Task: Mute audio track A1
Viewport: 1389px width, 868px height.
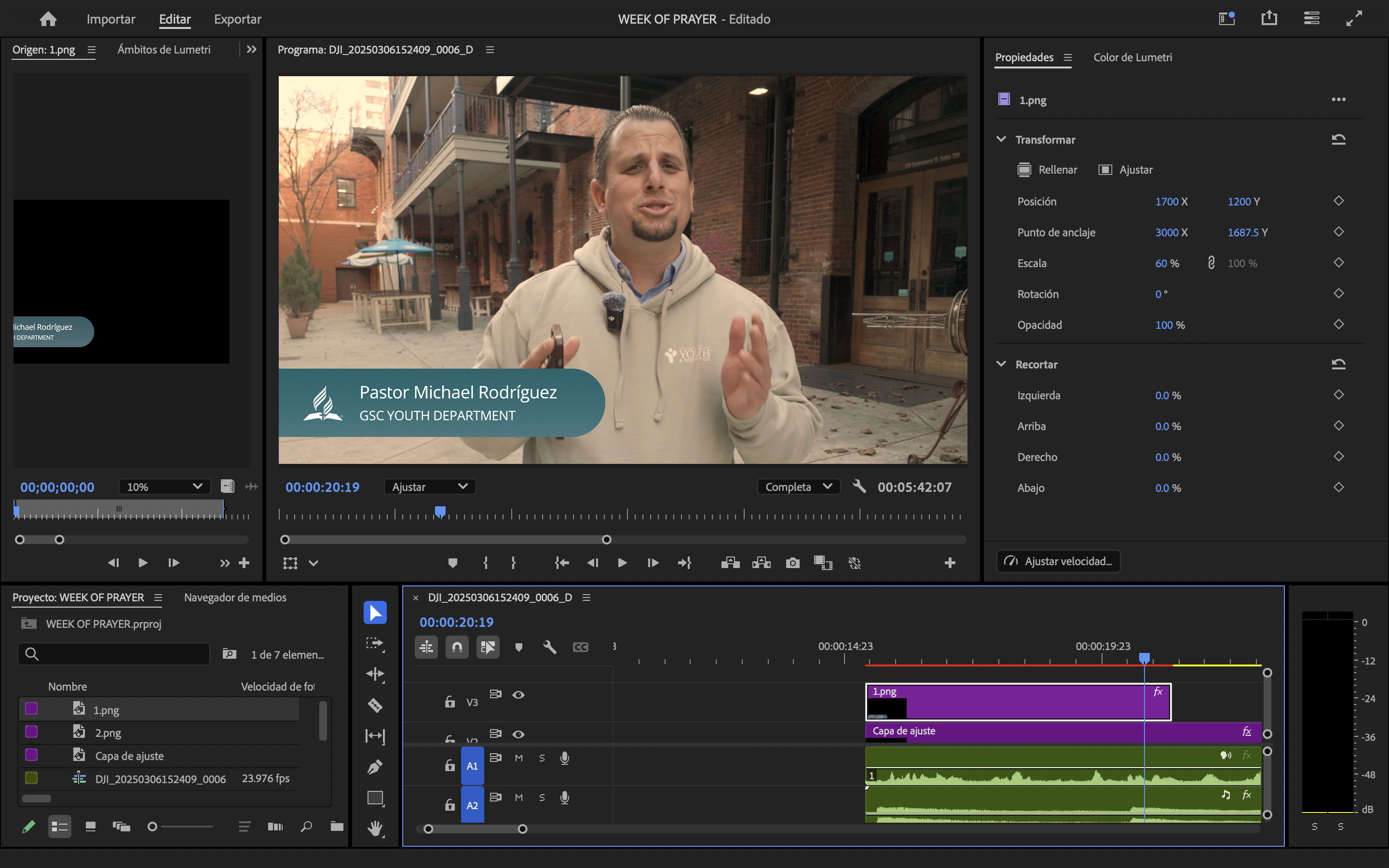Action: coord(518,758)
